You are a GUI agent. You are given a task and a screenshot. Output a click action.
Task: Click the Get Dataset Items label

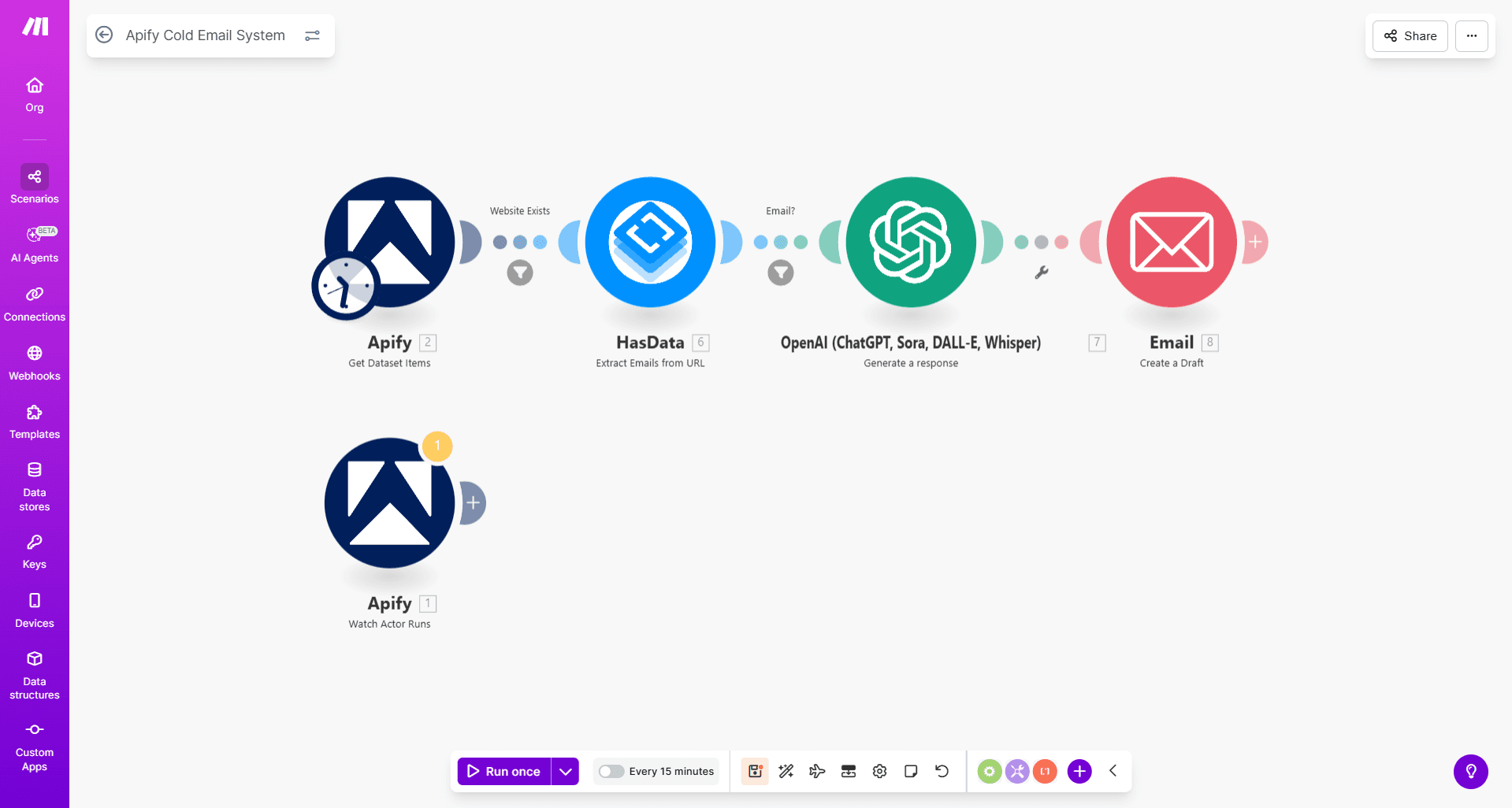pyautogui.click(x=390, y=363)
